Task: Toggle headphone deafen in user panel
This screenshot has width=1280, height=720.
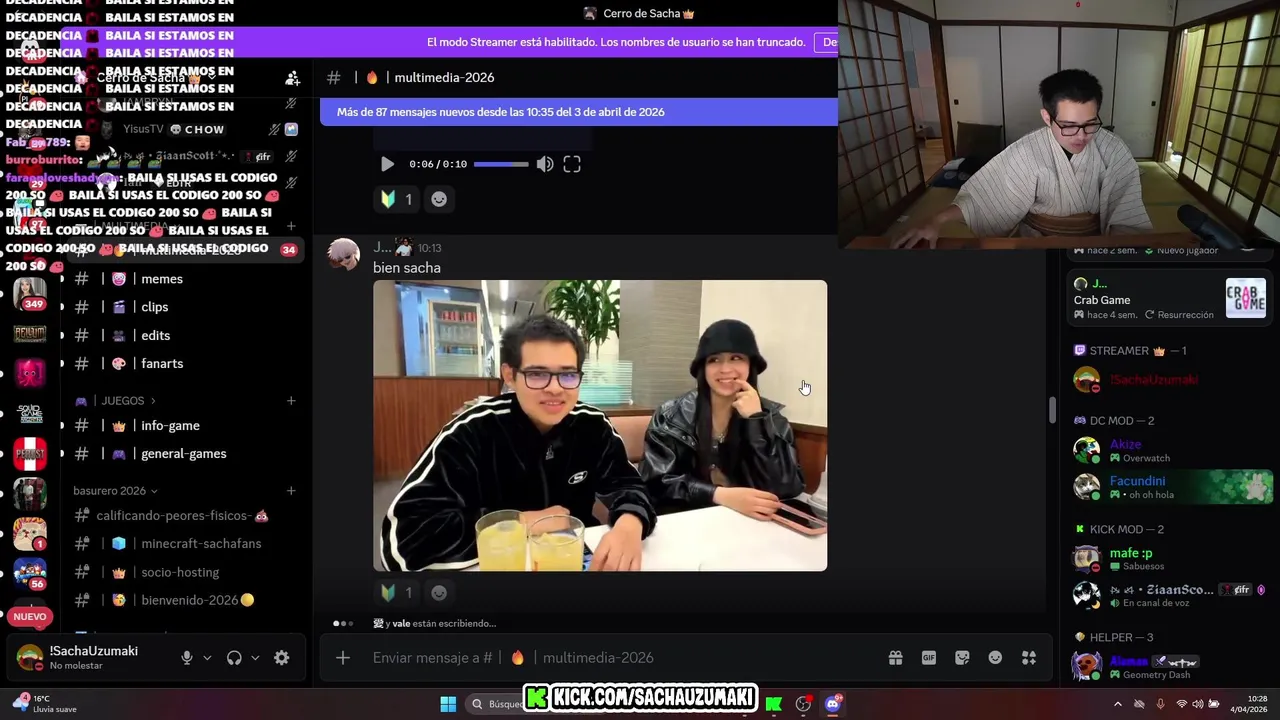Action: [234, 657]
